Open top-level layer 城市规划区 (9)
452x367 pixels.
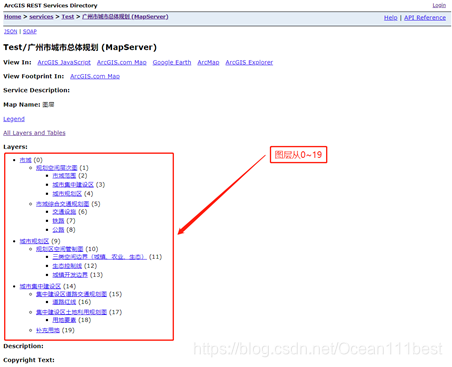click(x=34, y=241)
